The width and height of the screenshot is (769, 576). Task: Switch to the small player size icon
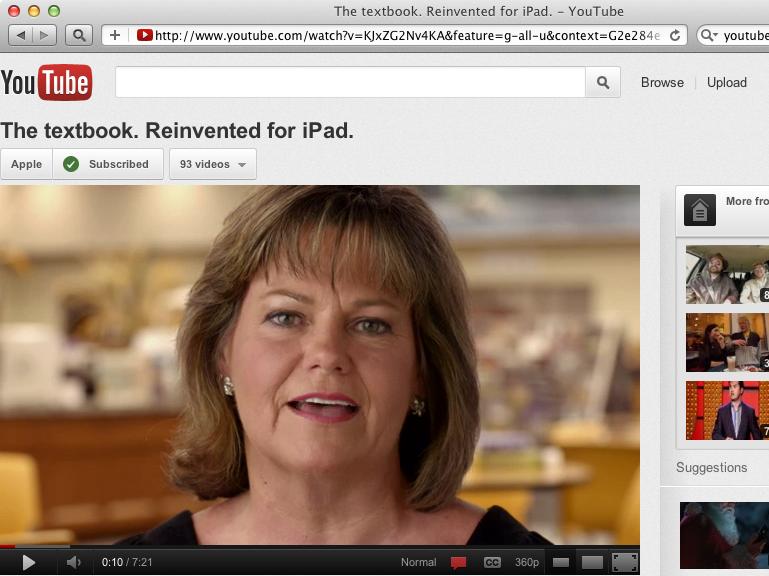[561, 562]
